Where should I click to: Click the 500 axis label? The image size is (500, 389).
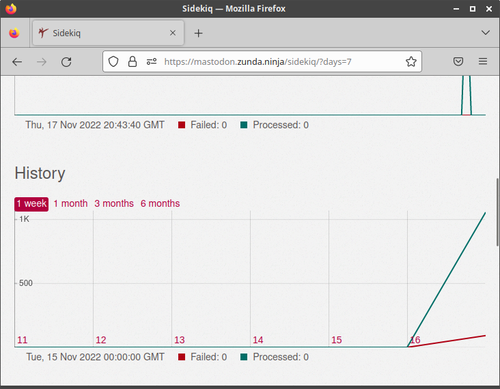point(26,283)
